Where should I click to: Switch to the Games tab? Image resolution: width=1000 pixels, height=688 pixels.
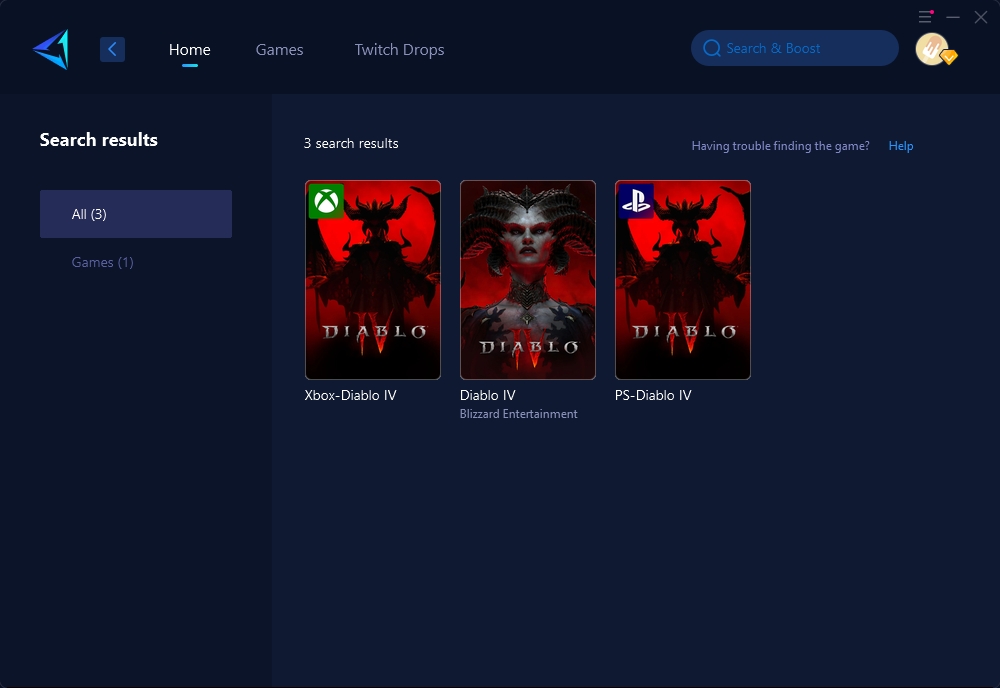279,49
